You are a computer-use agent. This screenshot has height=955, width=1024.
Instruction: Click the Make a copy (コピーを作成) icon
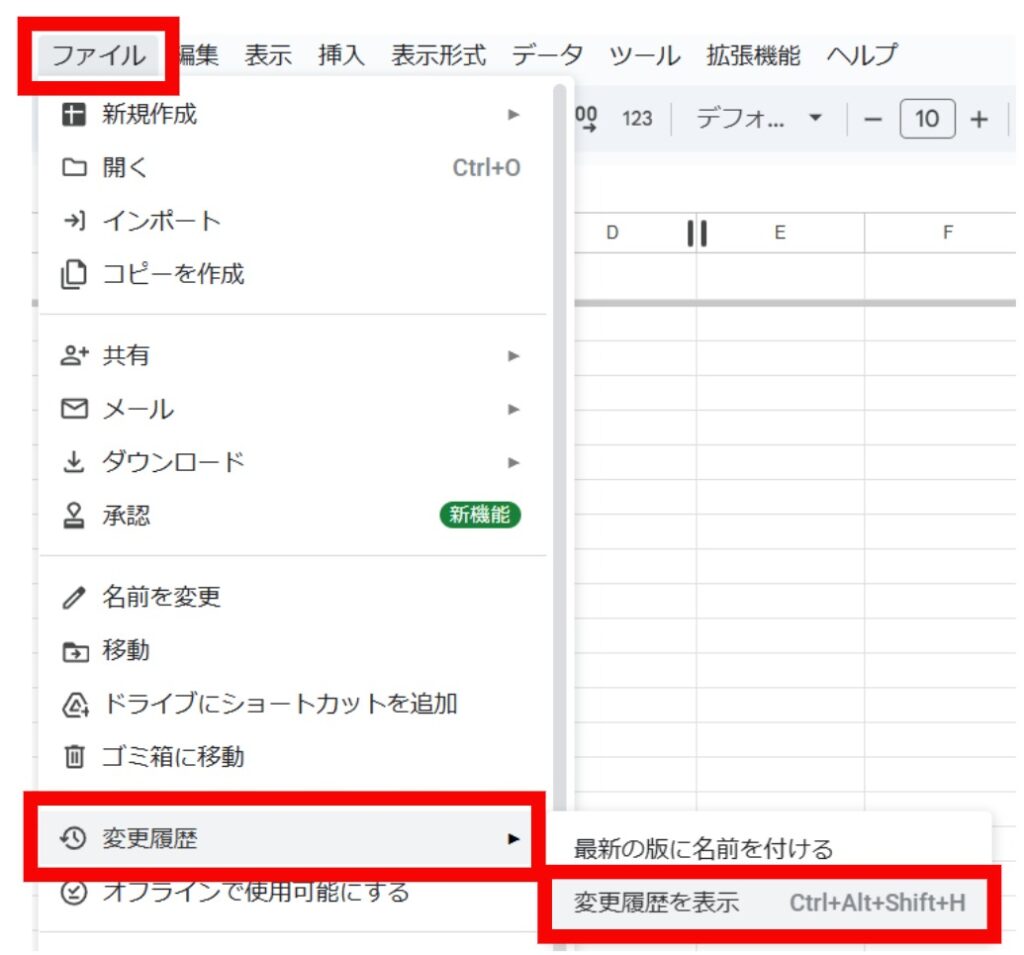pos(74,274)
